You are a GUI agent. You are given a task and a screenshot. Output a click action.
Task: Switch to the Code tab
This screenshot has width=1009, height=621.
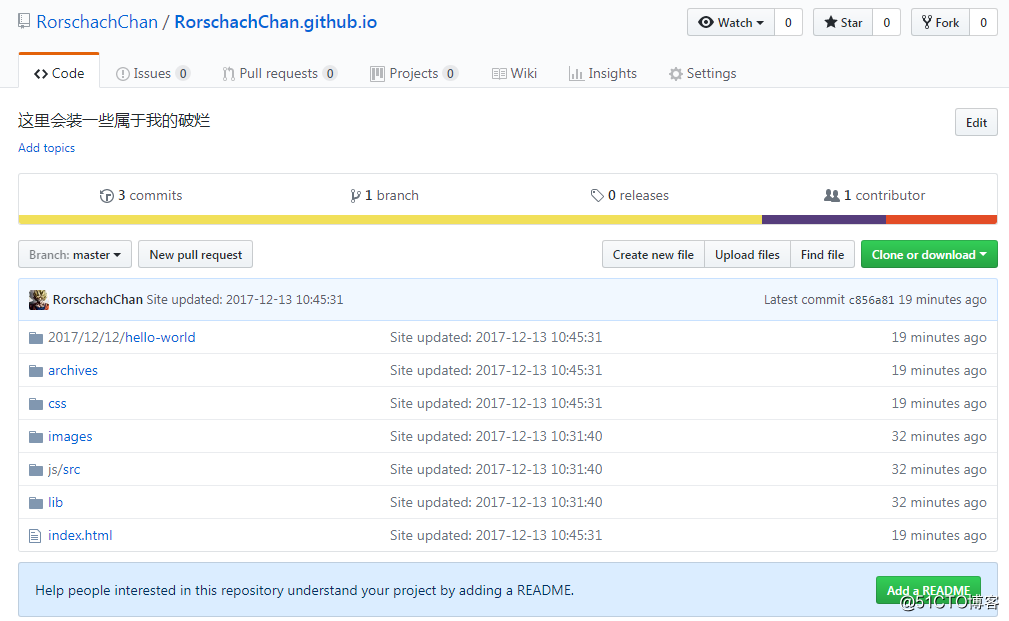pos(59,73)
